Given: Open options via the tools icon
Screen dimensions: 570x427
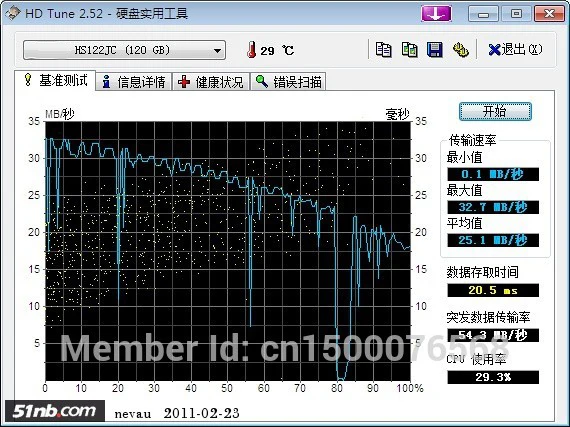Looking at the screenshot, I should pyautogui.click(x=461, y=50).
